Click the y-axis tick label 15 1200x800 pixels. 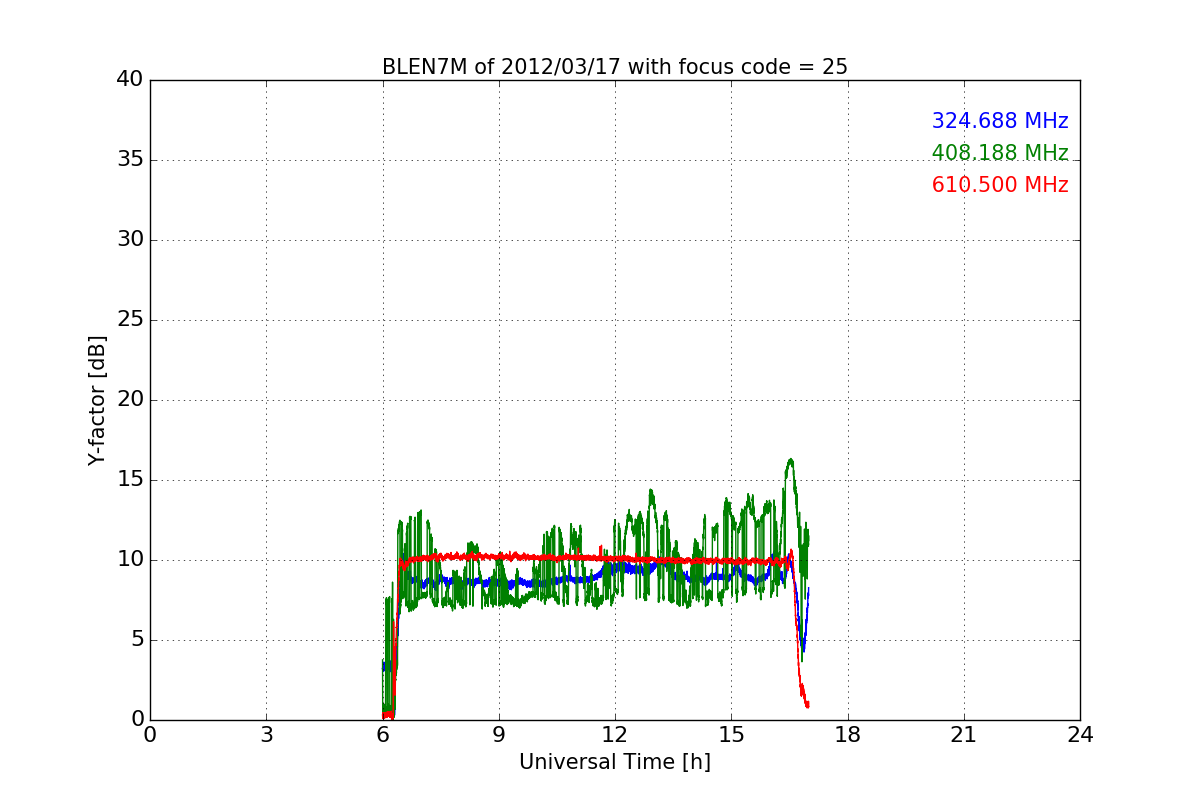click(x=130, y=480)
